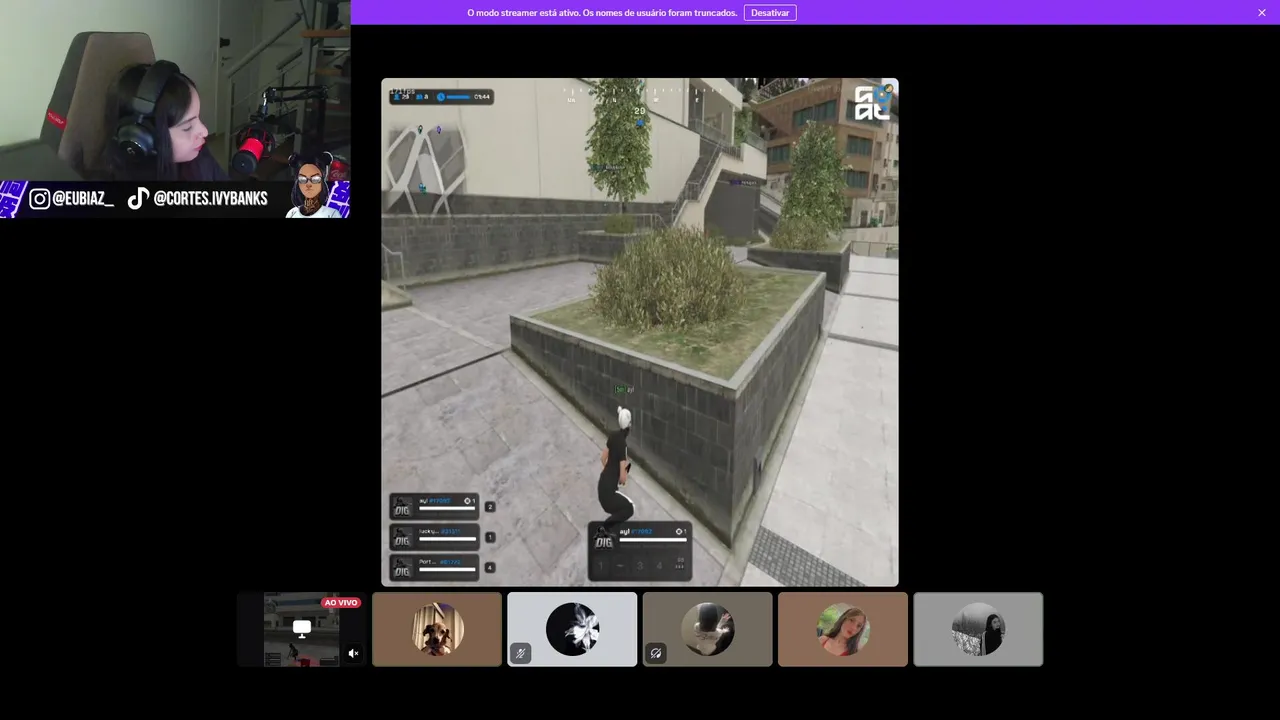
Task: Click the @CORTES.IVYBANKS handle text
Action: pos(211,199)
